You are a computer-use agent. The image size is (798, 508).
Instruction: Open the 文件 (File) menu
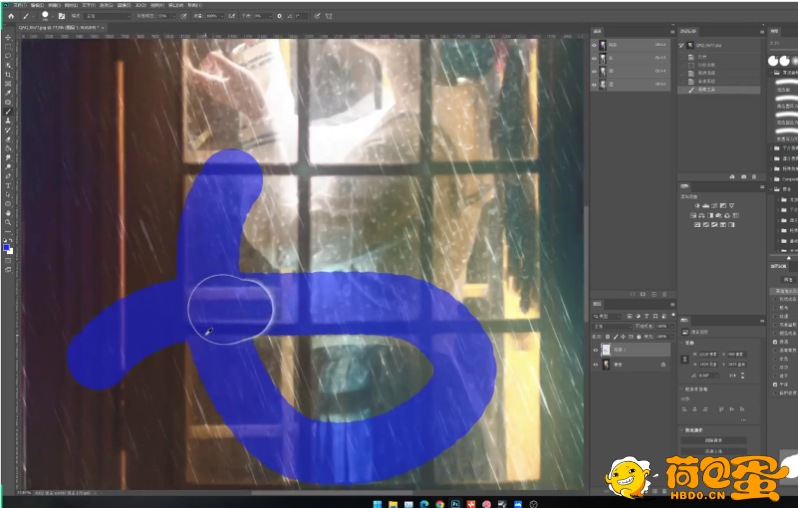[20, 5]
